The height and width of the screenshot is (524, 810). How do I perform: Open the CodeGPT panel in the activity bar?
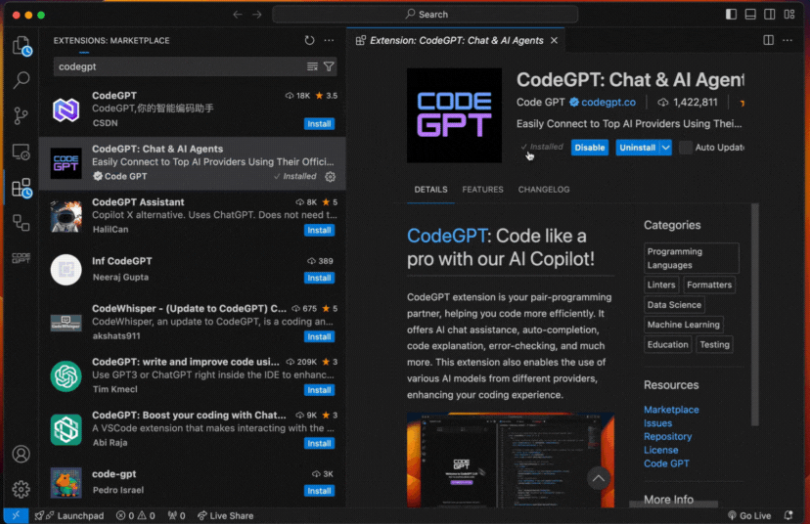coord(21,258)
